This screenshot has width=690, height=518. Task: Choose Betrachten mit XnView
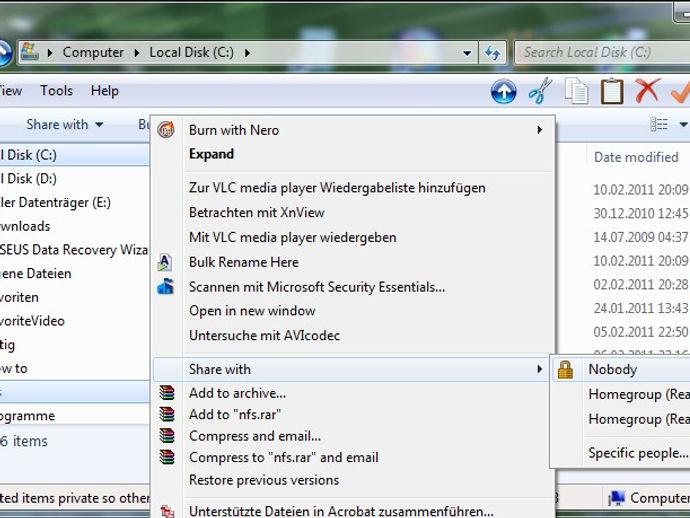pyautogui.click(x=354, y=213)
